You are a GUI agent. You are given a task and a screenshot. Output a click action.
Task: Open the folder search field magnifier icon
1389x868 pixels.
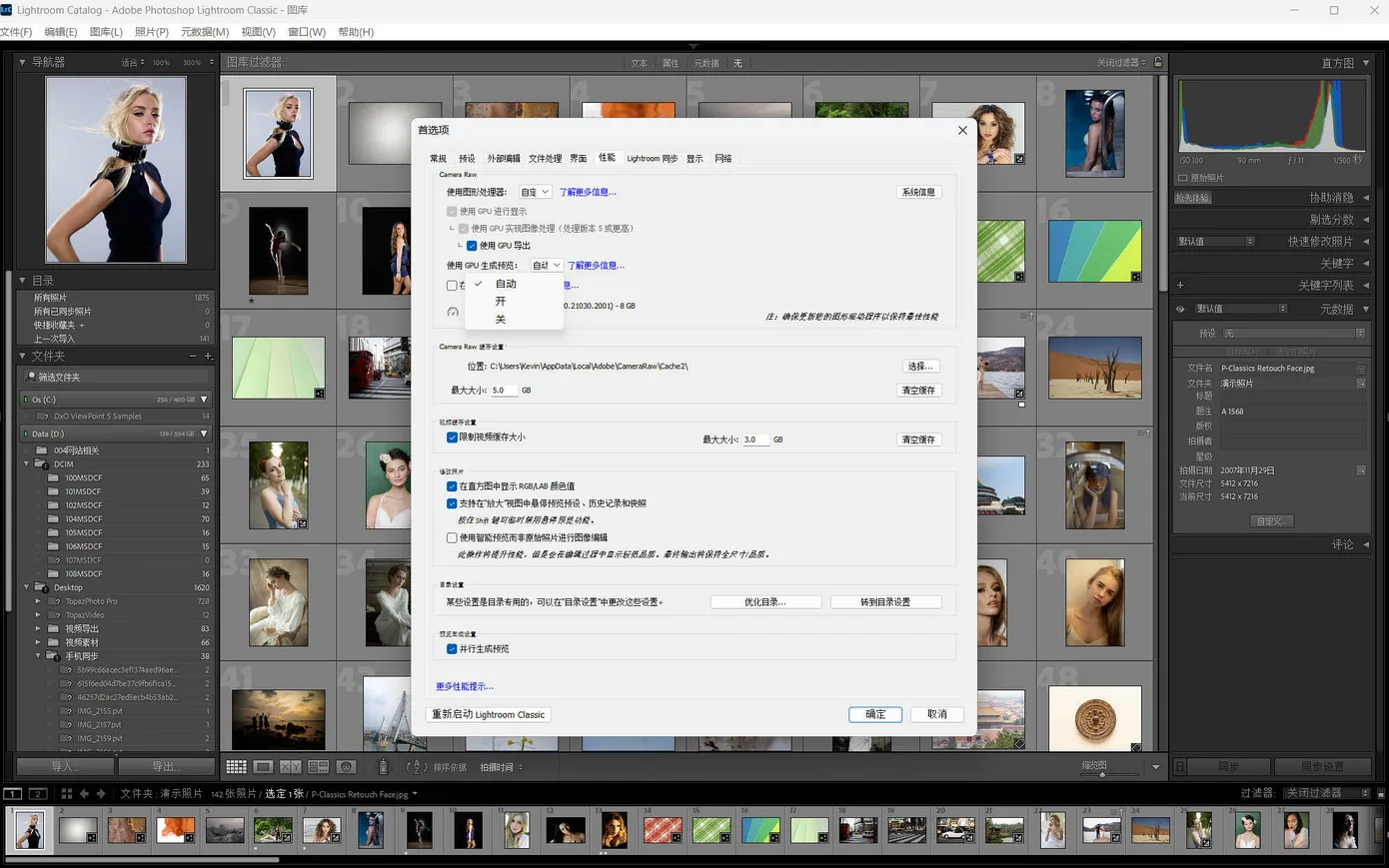pos(32,377)
